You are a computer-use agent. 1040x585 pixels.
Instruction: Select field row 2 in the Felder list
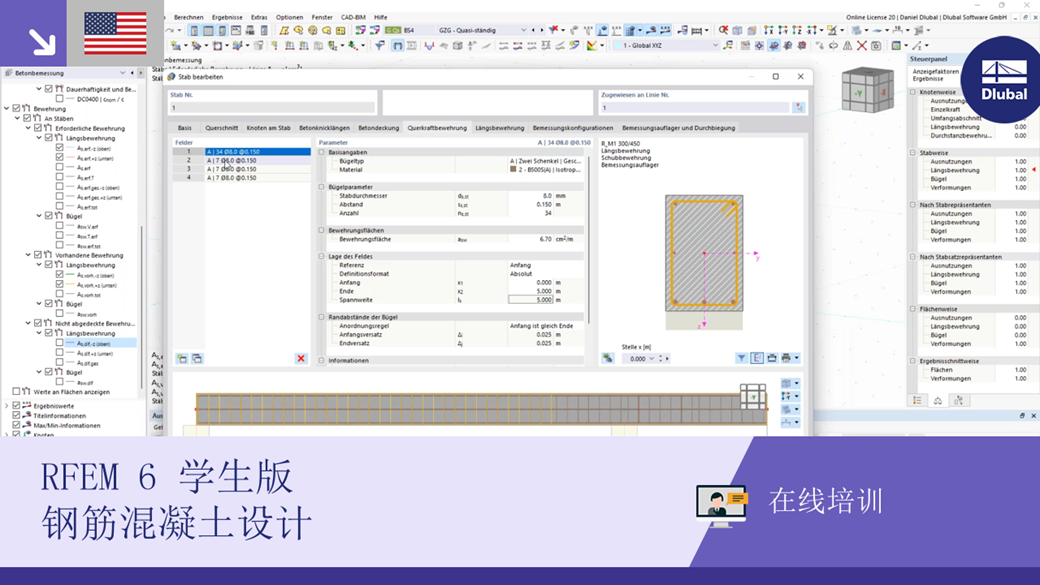[x=241, y=161]
